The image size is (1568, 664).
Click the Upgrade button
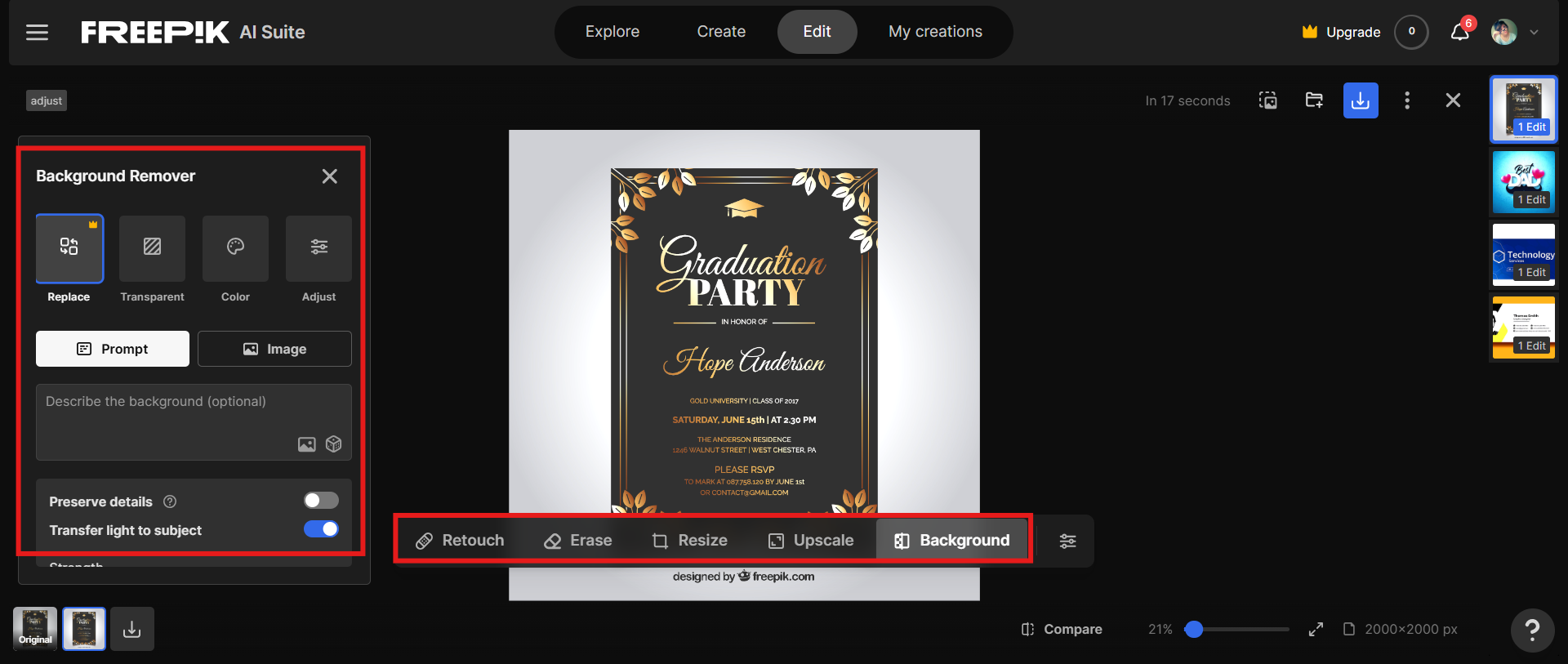click(x=1341, y=32)
